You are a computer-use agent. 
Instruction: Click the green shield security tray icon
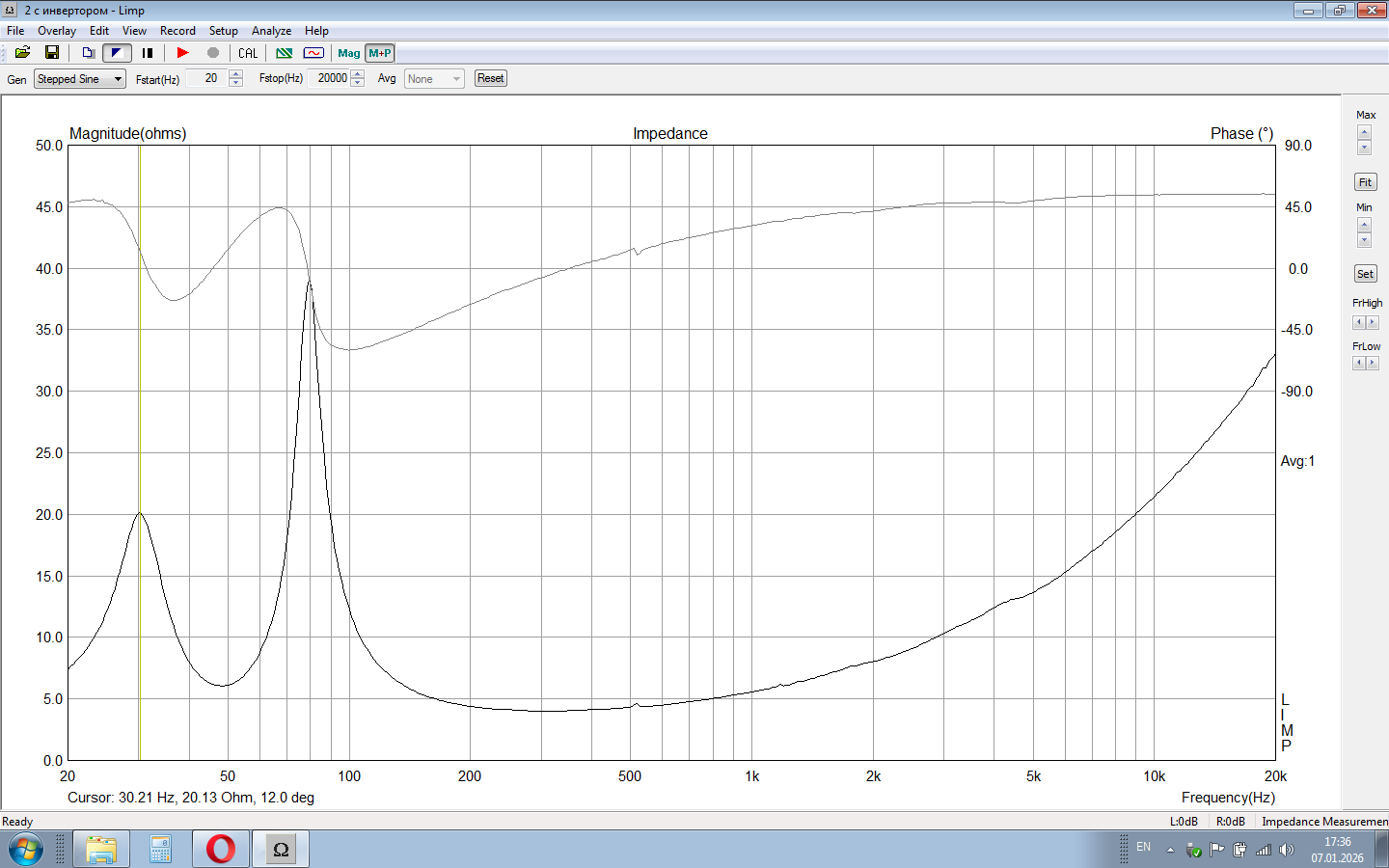pyautogui.click(x=1193, y=850)
